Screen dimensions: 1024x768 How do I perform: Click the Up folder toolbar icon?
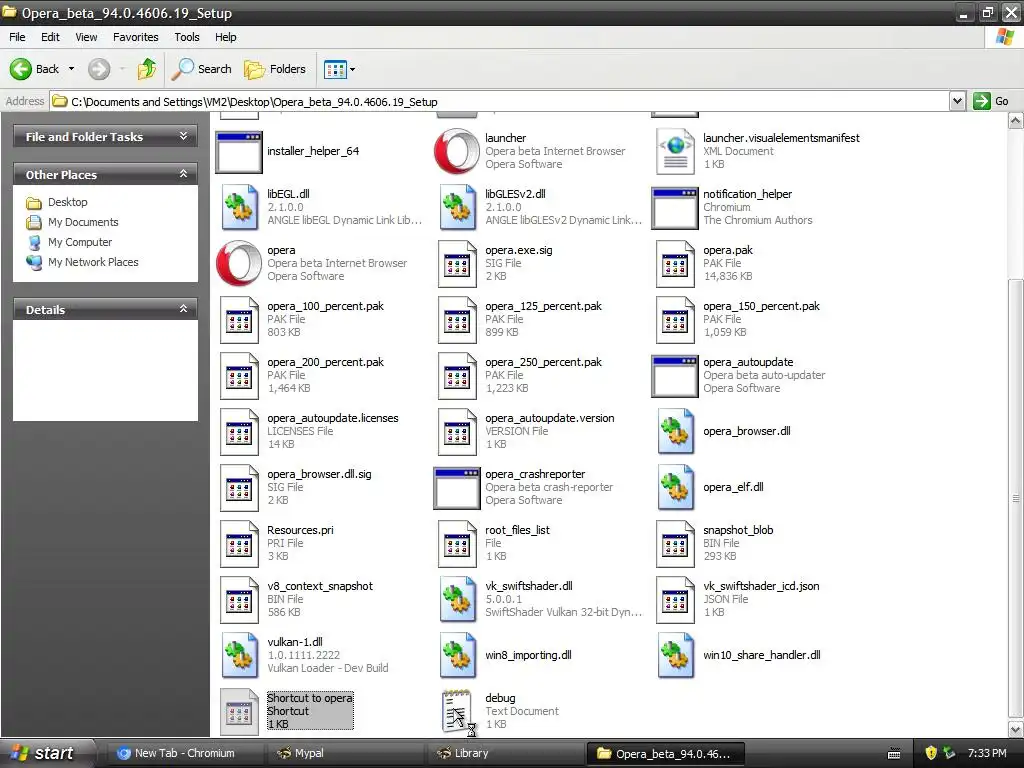coord(147,69)
